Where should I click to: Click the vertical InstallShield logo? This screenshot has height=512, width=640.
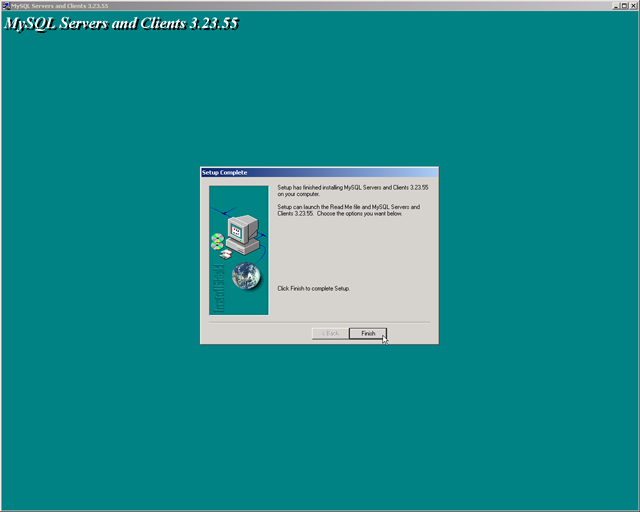point(218,290)
